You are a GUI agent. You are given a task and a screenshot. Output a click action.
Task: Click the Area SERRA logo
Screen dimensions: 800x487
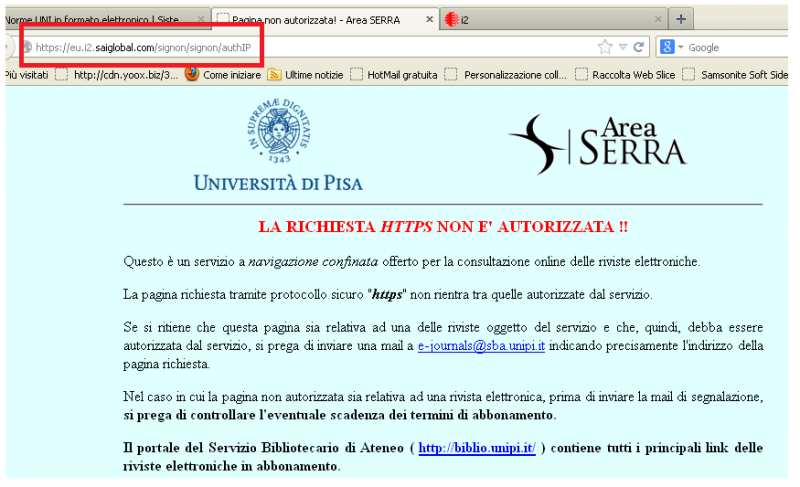point(596,142)
